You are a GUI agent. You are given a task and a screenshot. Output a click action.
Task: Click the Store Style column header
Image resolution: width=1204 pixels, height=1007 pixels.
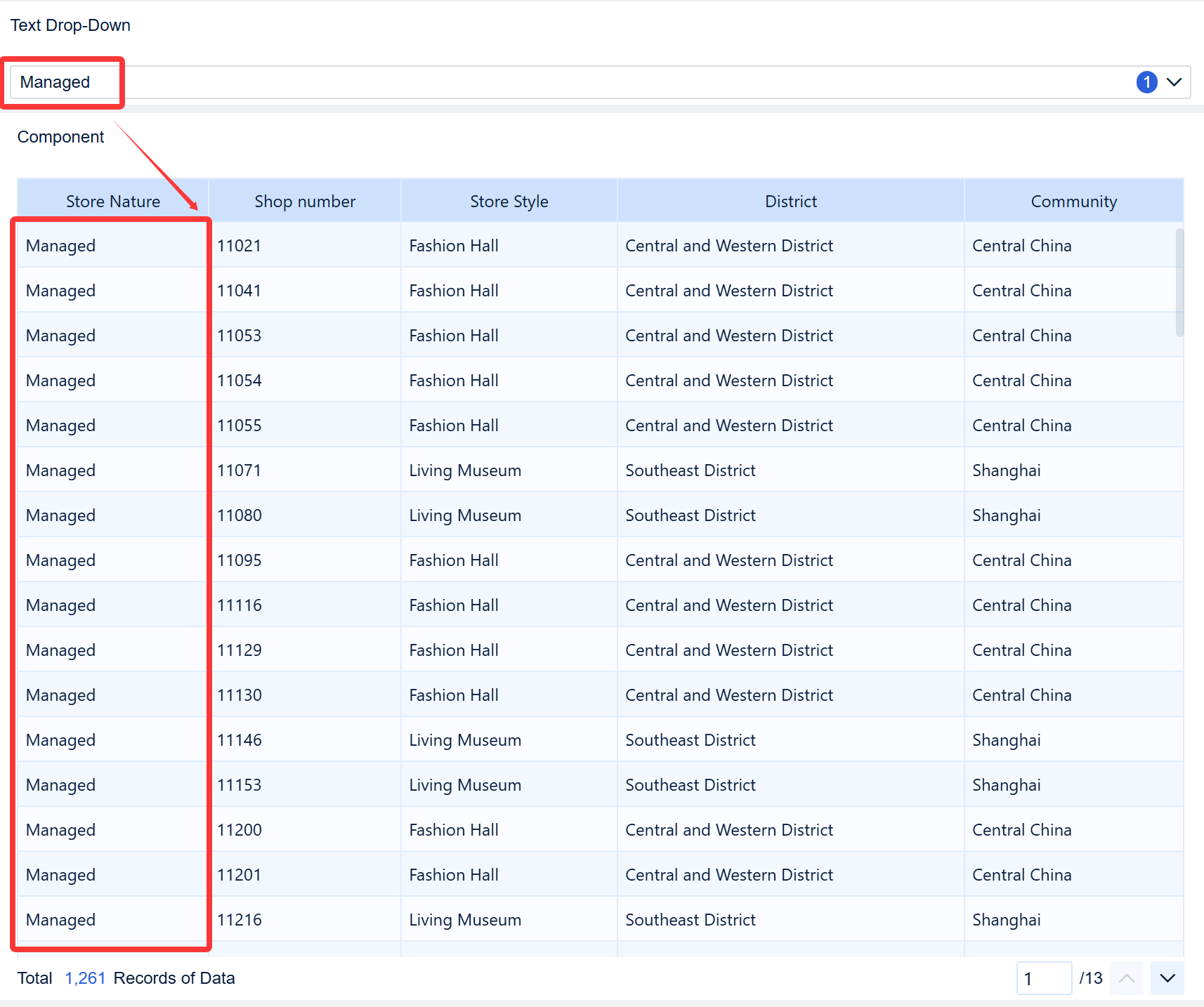[509, 202]
